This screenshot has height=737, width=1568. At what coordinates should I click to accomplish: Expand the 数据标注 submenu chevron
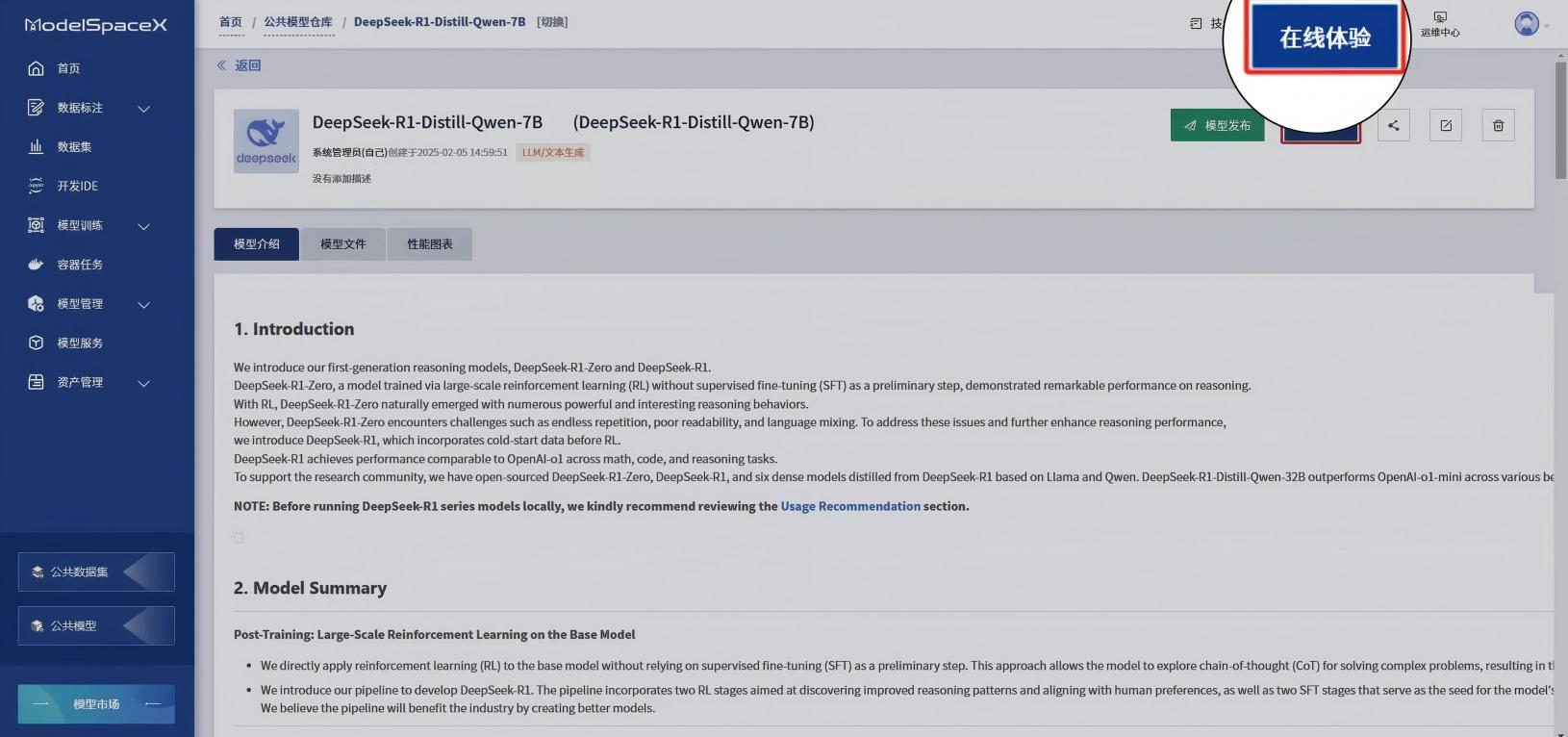click(144, 109)
